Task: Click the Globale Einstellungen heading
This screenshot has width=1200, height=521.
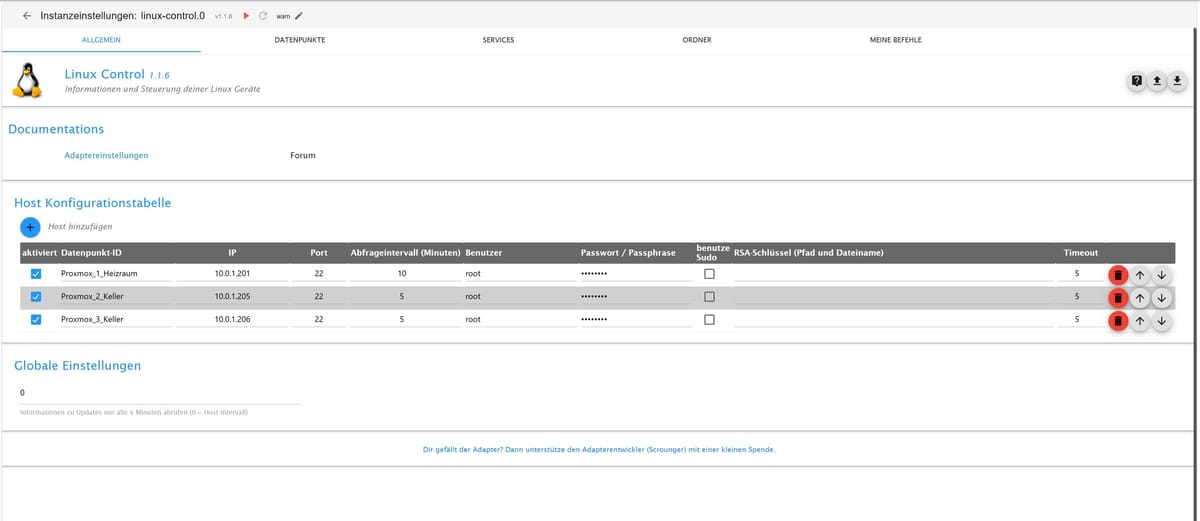Action: (77, 365)
